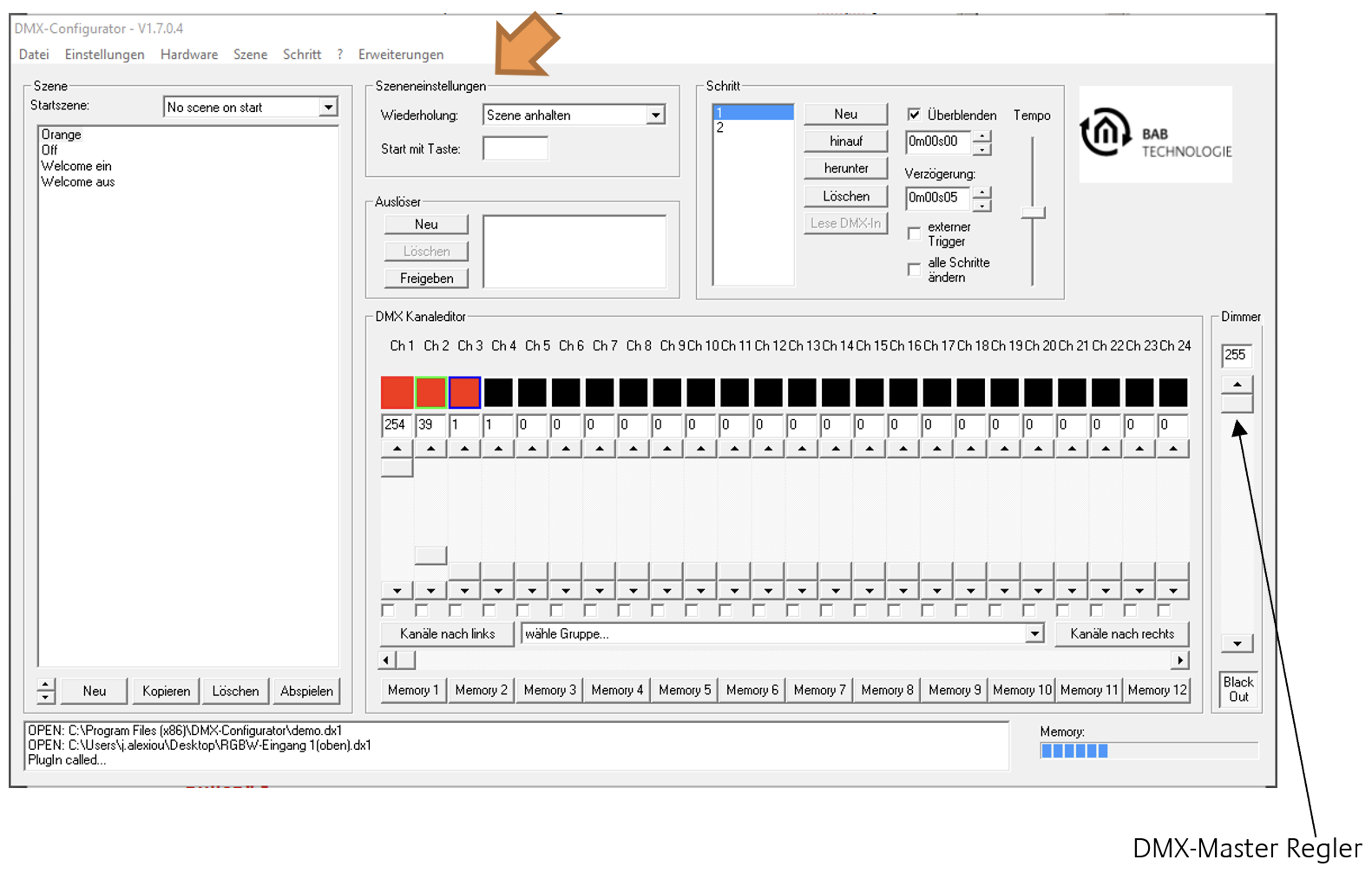
Task: Open the Einstellungen menu
Action: click(x=104, y=54)
